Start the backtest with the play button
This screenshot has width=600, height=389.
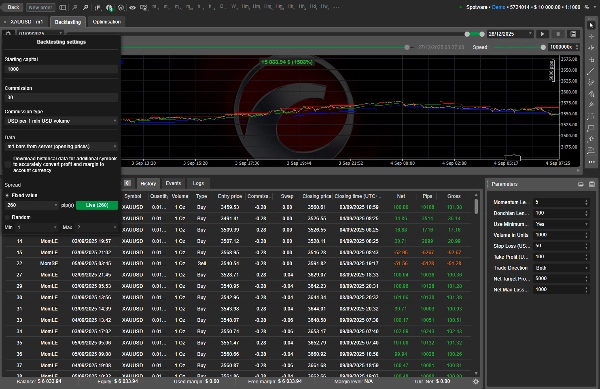(542, 34)
